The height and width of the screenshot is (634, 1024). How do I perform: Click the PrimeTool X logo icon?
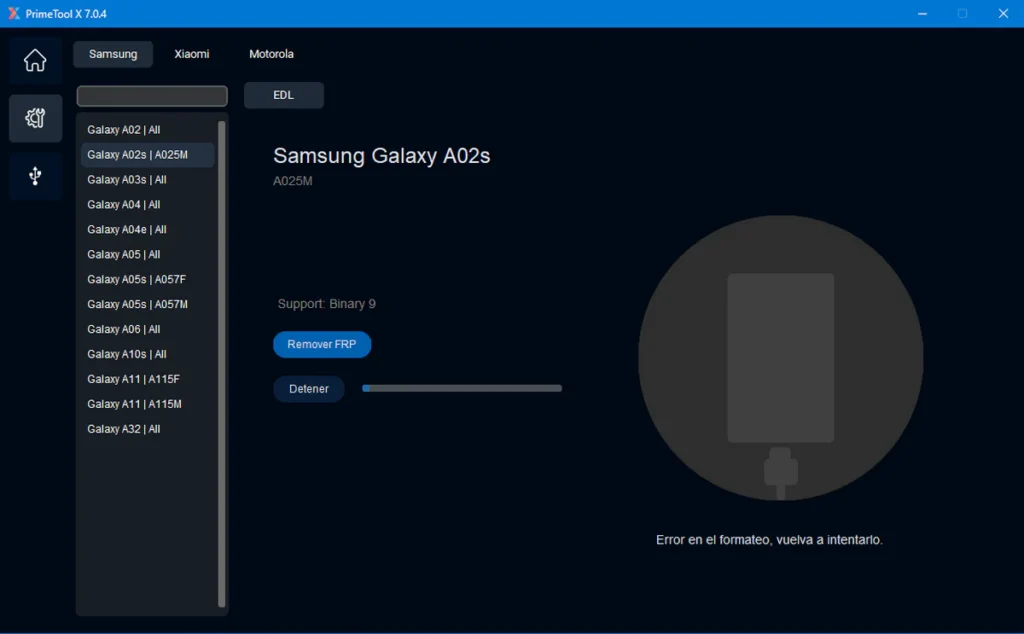coord(13,14)
